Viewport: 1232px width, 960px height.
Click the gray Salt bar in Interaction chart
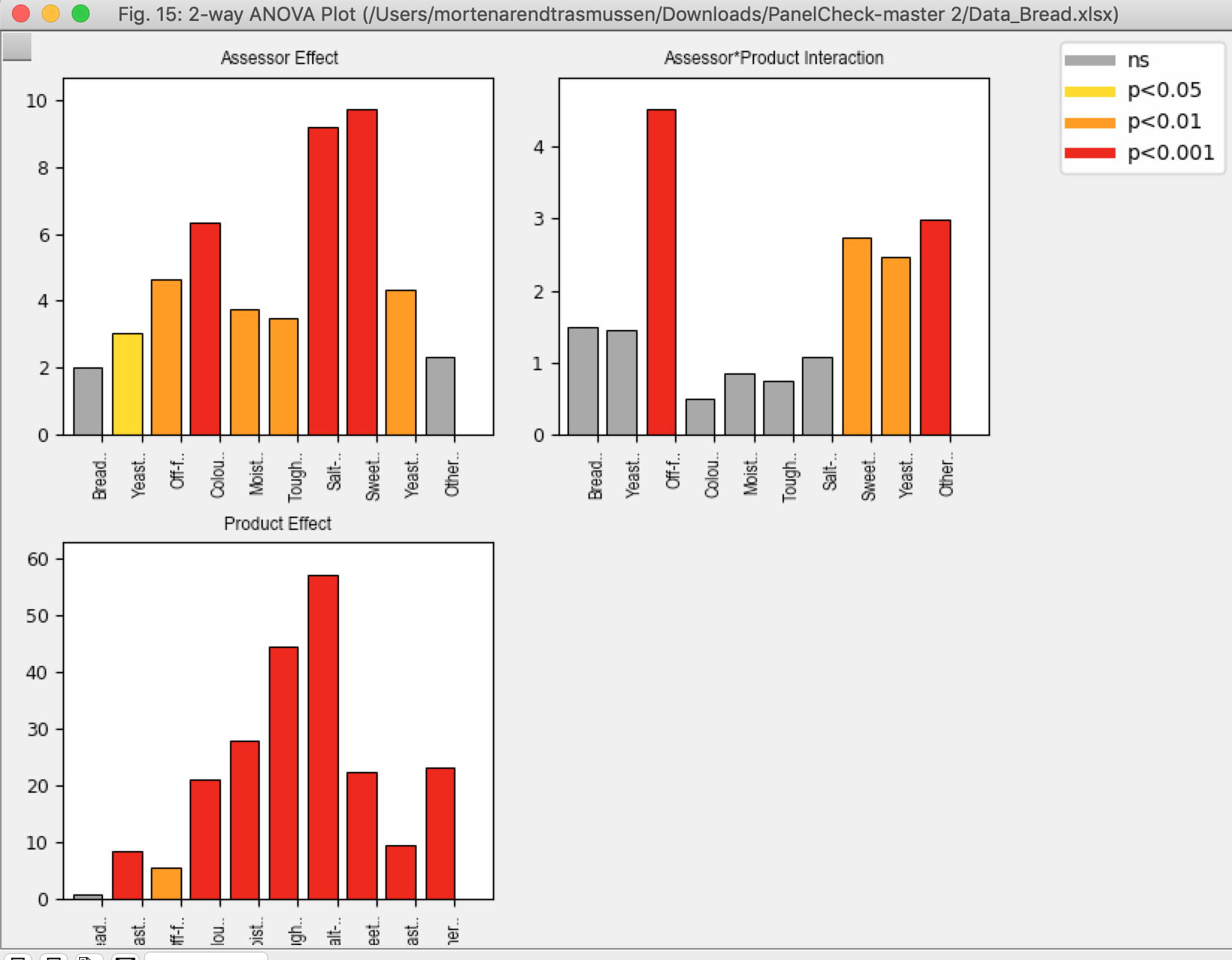point(818,396)
